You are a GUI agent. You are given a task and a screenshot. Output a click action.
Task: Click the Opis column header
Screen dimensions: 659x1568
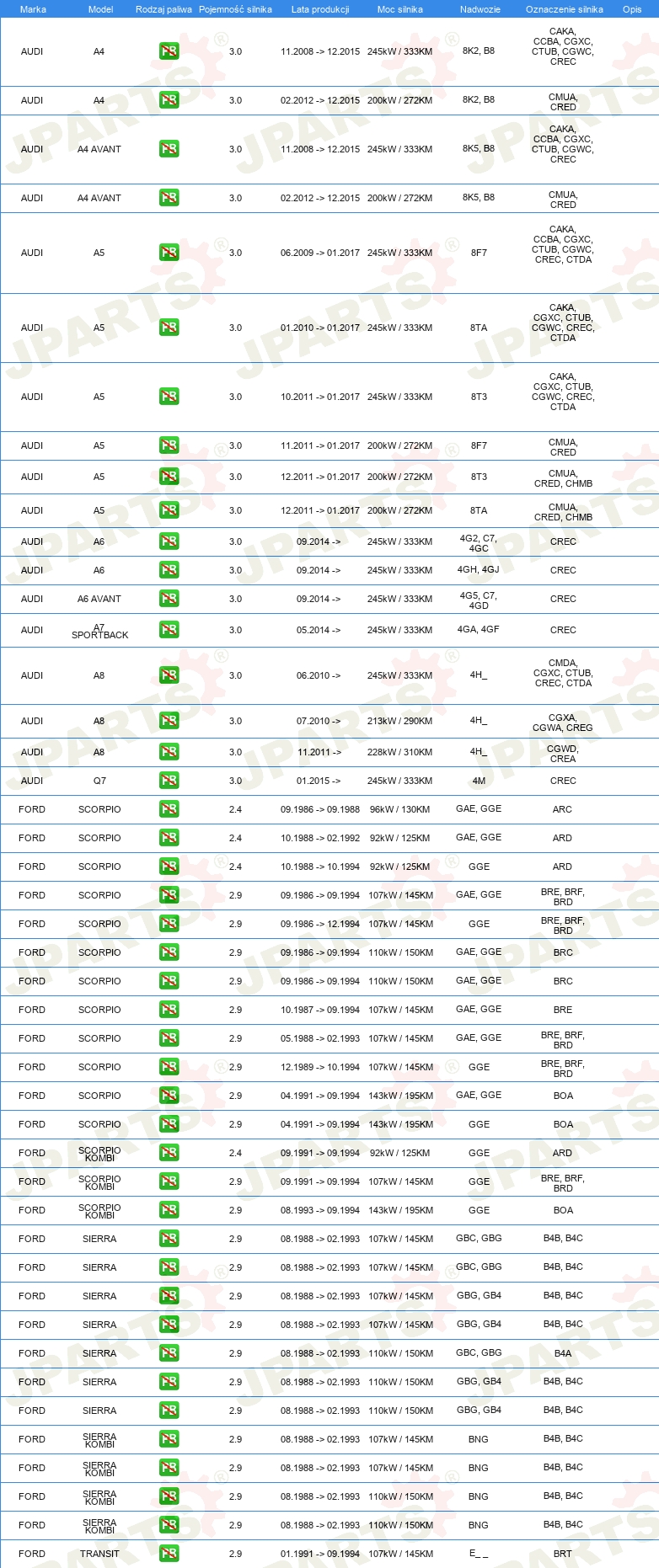click(632, 9)
